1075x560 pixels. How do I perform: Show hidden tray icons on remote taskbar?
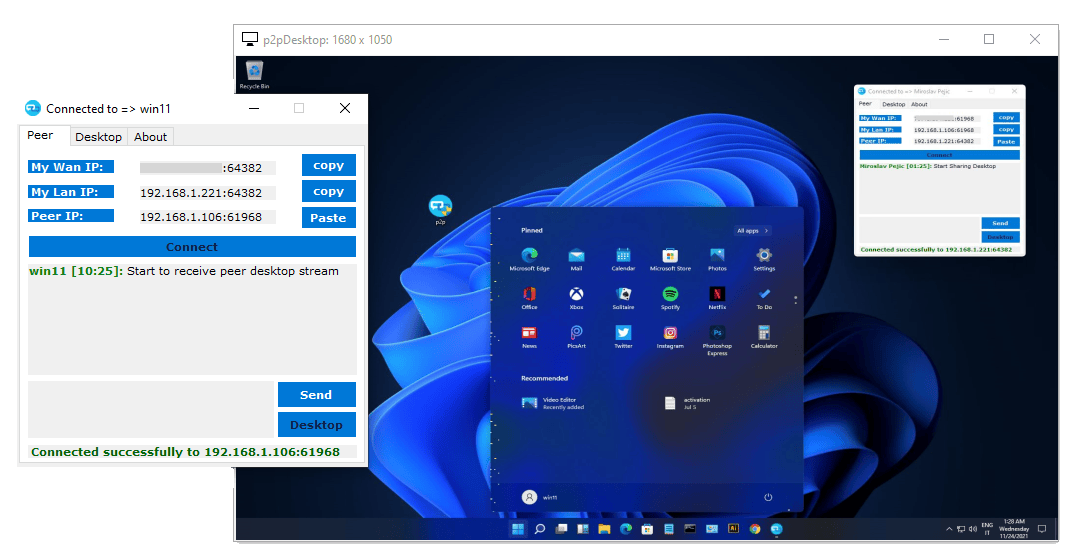(949, 529)
